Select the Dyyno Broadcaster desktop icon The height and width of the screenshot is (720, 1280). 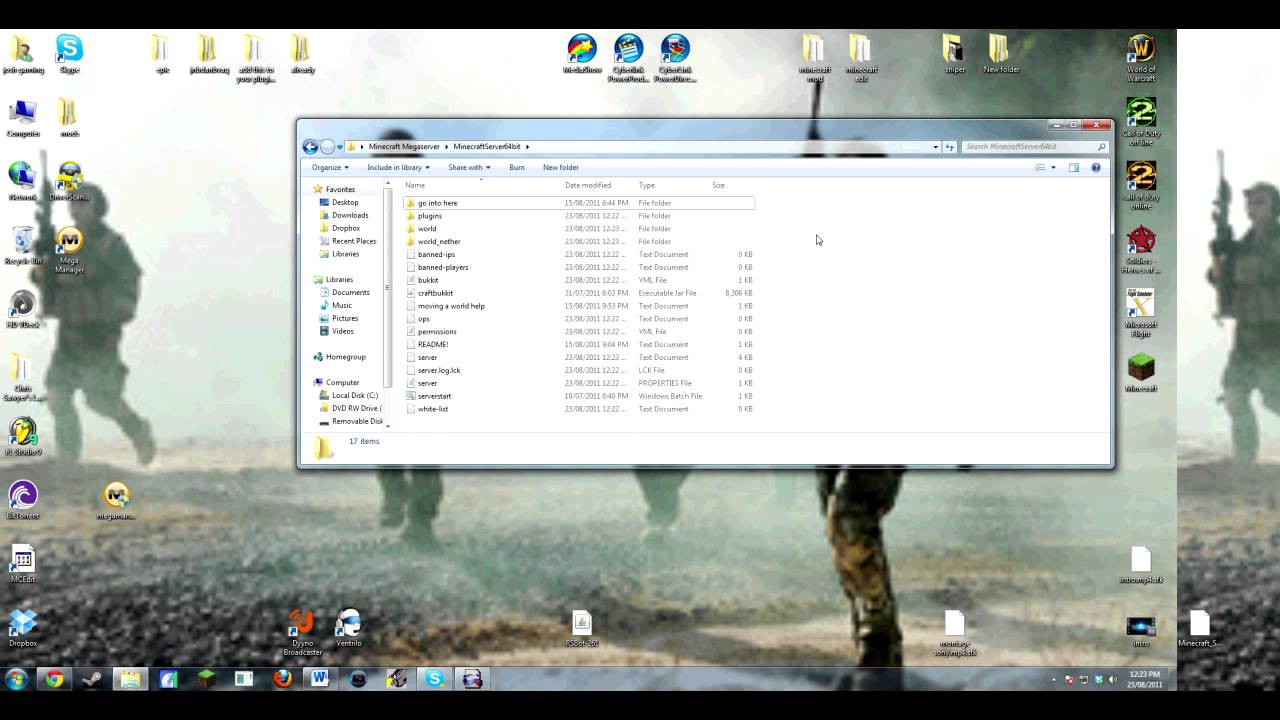tap(302, 633)
